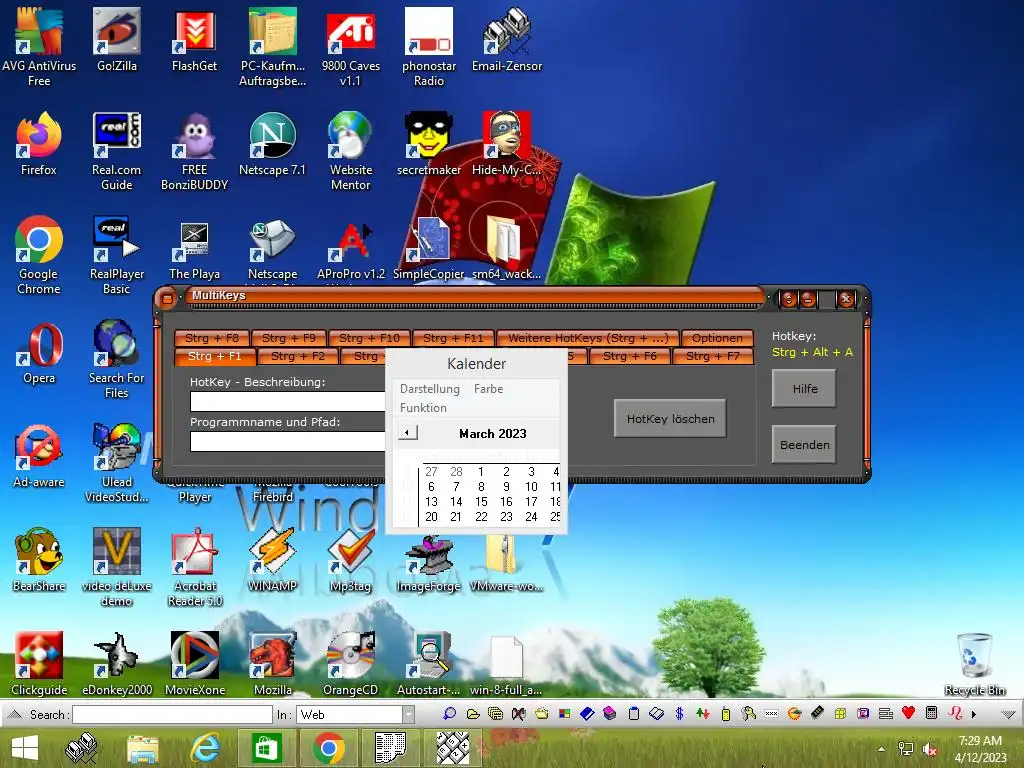The width and height of the screenshot is (1024, 768).
Task: Click the dollar sign toolbar icon
Action: coord(679,714)
